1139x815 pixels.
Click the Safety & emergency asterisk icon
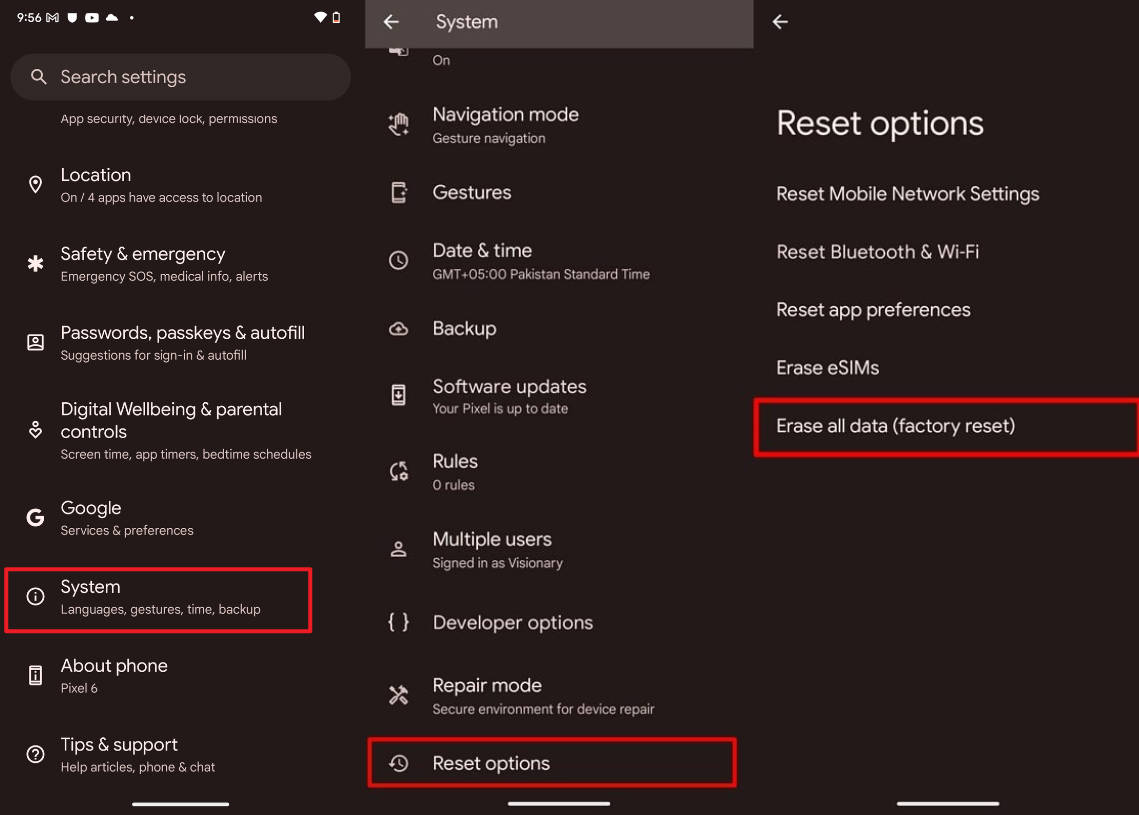(x=36, y=264)
